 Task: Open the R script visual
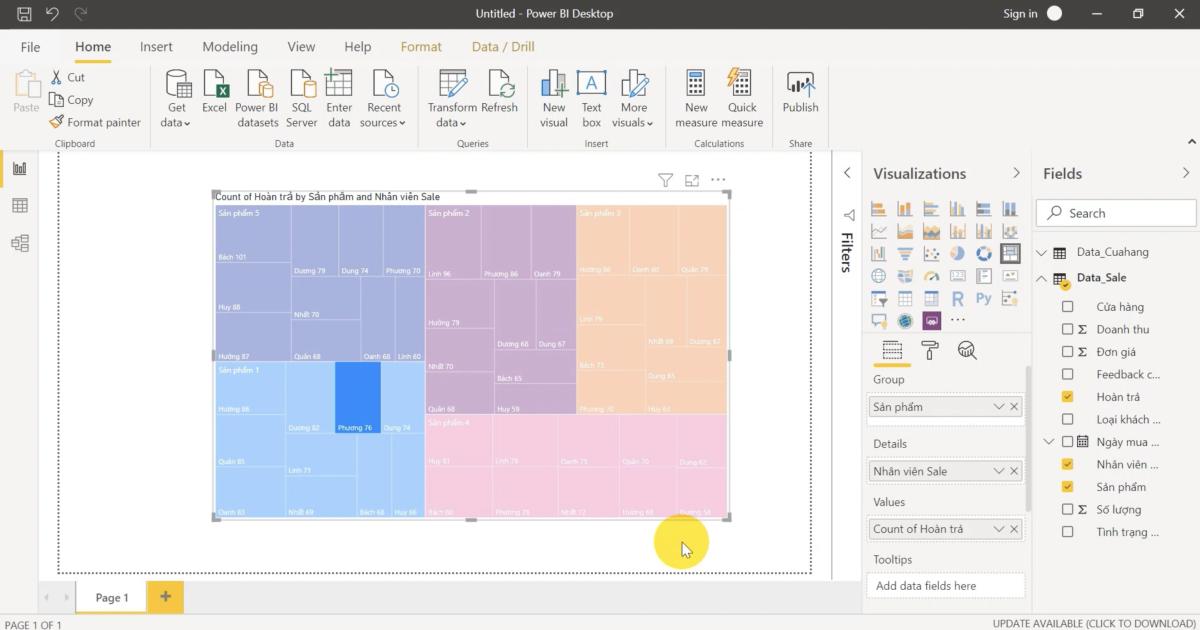click(x=957, y=297)
